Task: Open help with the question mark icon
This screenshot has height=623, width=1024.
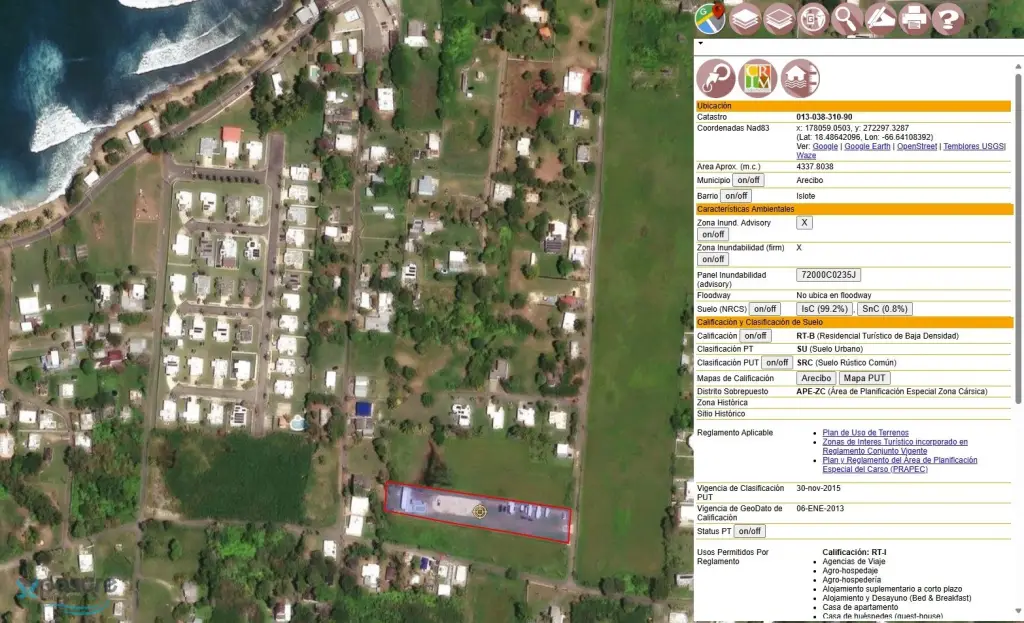Action: coord(948,18)
